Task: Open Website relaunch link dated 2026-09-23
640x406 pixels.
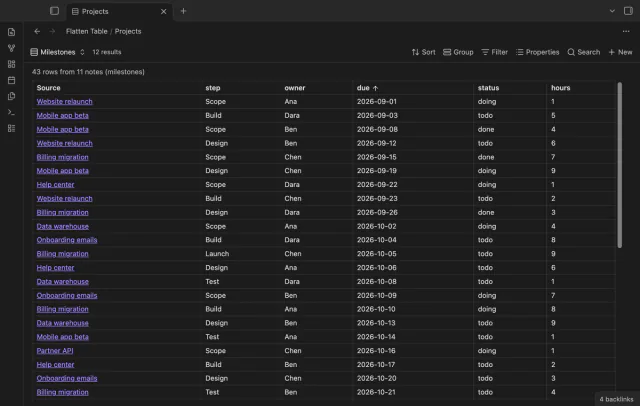Action: click(64, 198)
